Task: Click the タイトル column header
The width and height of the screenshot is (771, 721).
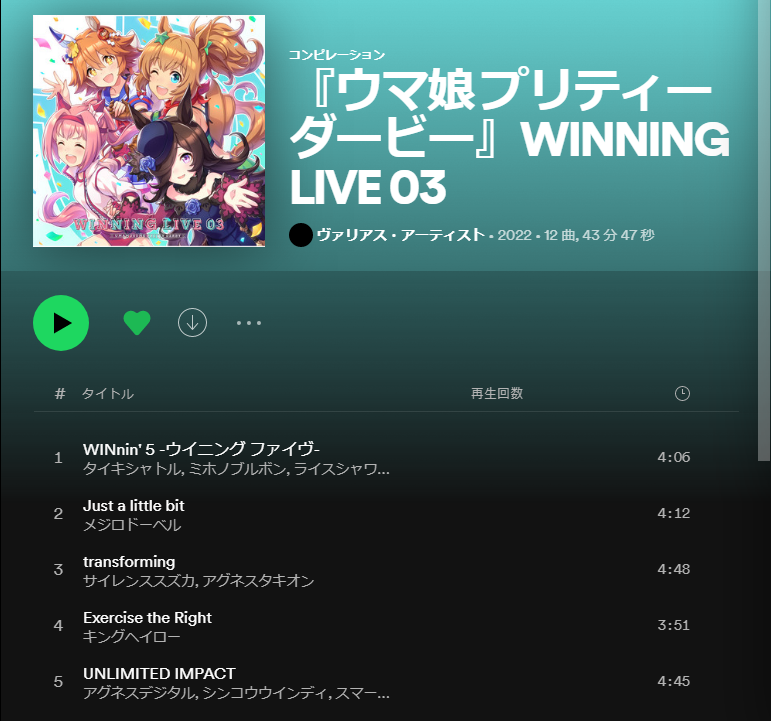Action: (108, 393)
